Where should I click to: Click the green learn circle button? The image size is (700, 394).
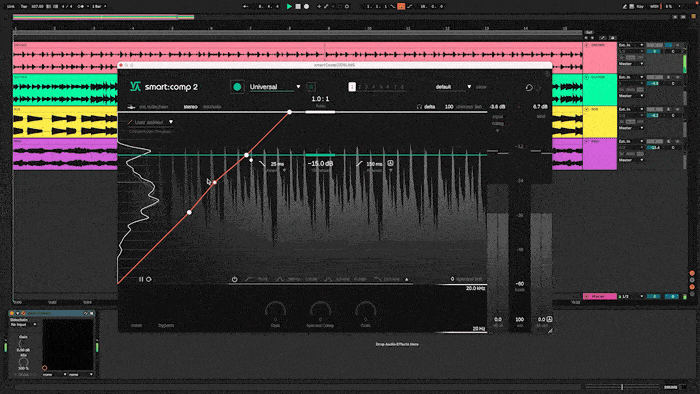(x=237, y=87)
